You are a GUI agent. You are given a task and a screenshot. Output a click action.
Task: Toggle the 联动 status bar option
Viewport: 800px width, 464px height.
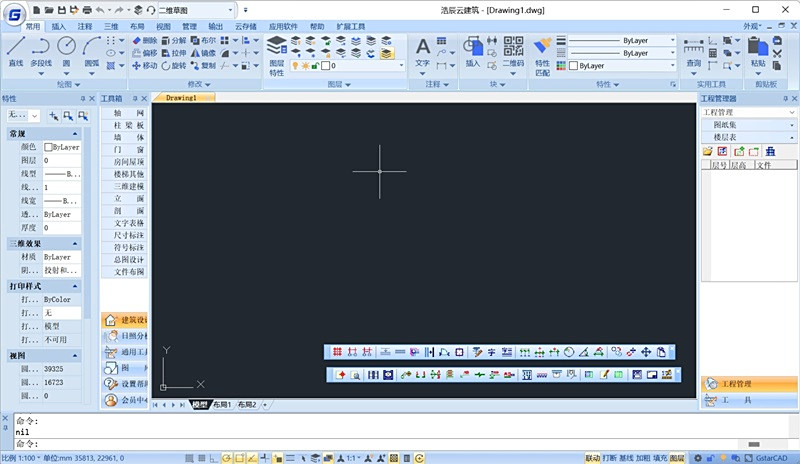point(592,458)
